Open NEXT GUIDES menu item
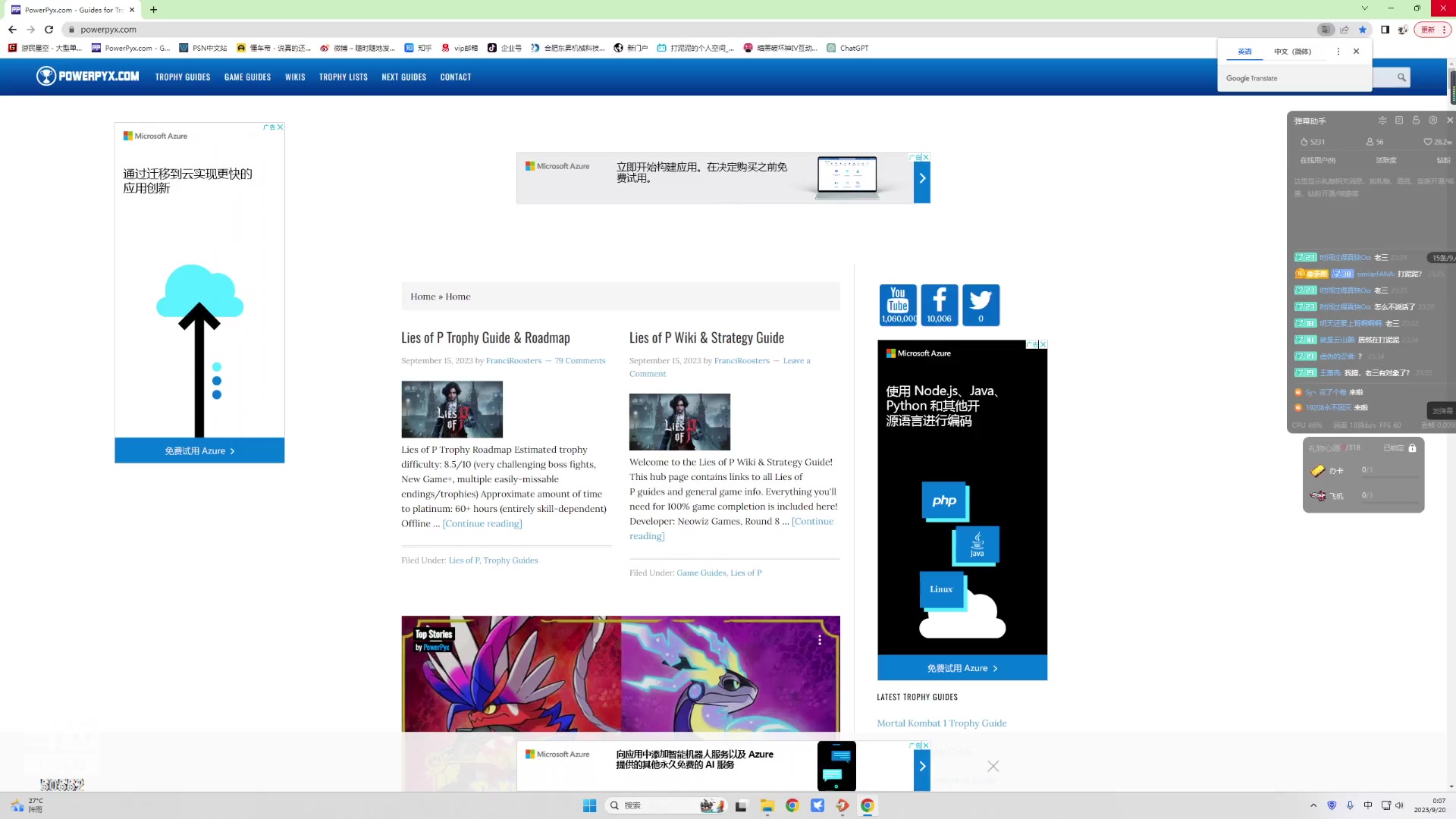The image size is (1456, 819). (x=403, y=77)
